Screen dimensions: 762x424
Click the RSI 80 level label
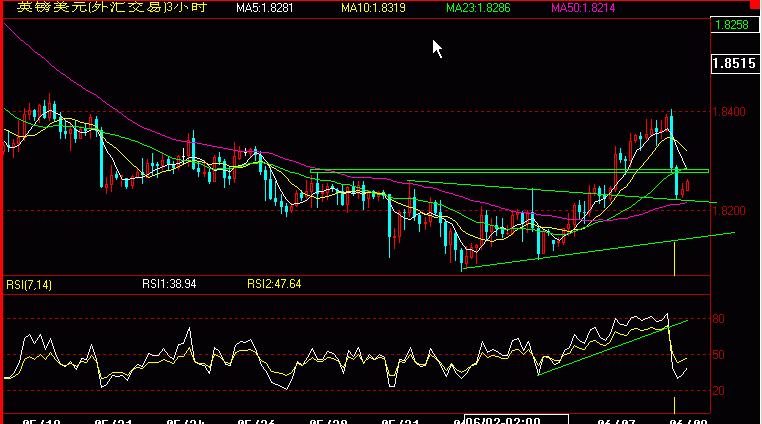point(718,319)
